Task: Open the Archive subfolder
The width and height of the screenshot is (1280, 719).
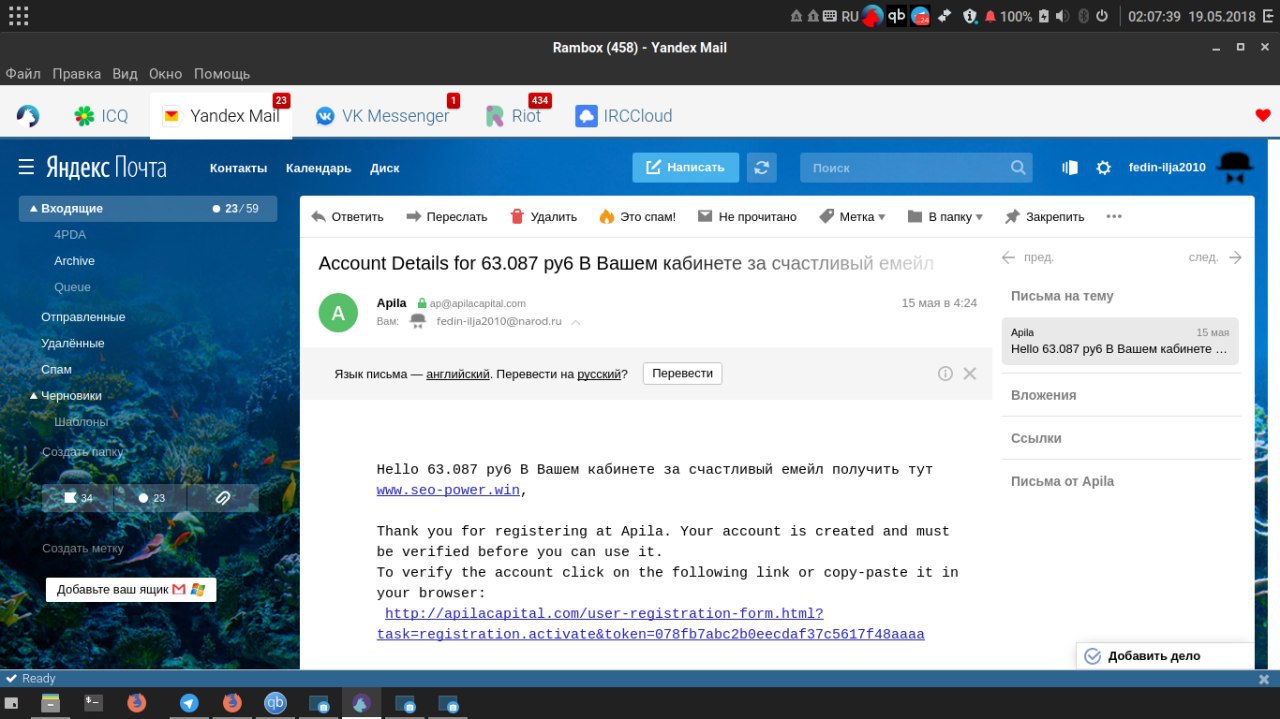Action: (x=75, y=261)
